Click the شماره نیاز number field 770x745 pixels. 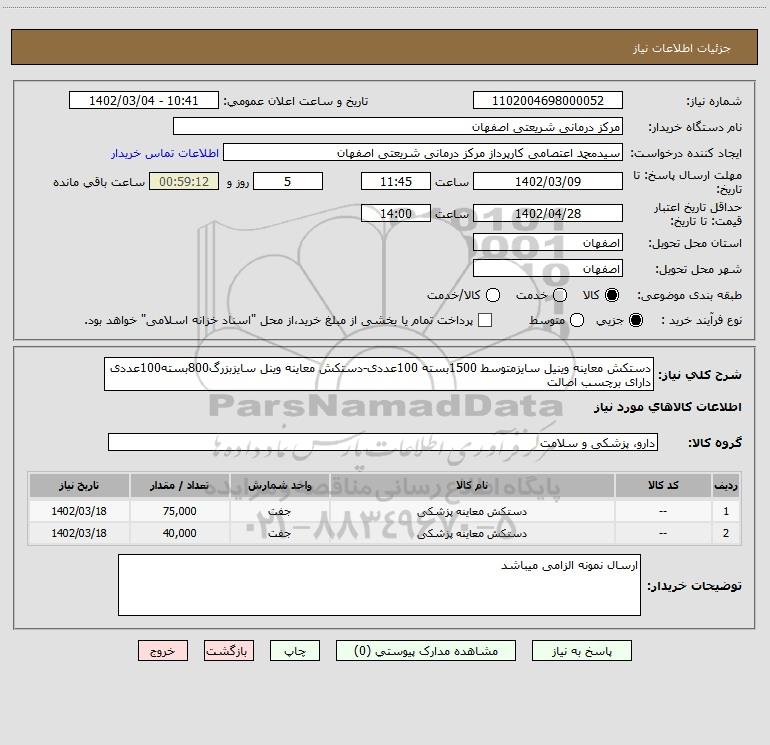pos(546,101)
